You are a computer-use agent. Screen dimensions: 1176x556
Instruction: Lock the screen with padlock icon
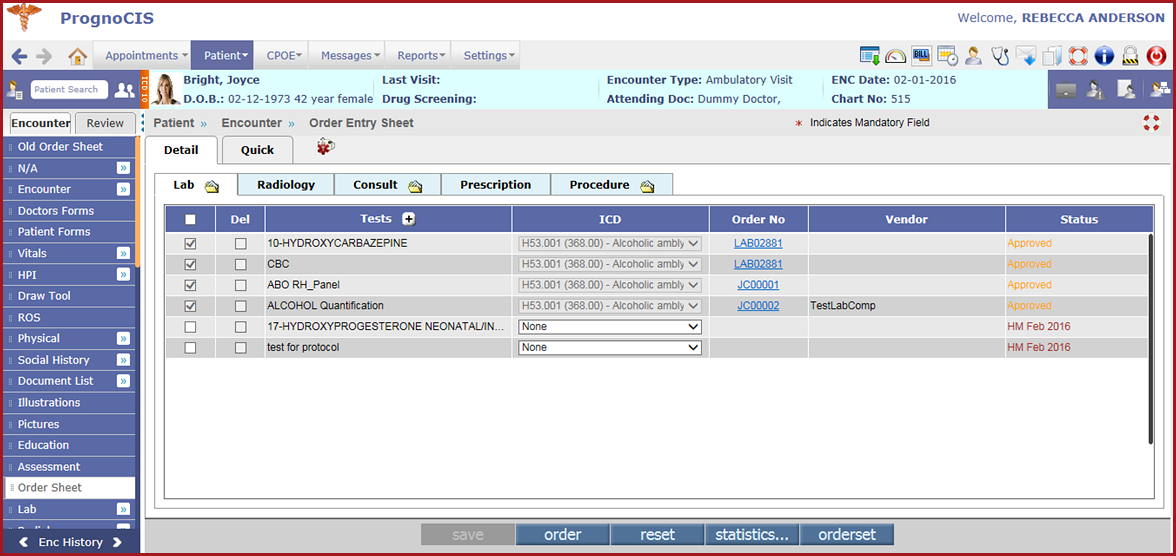[x=1130, y=56]
